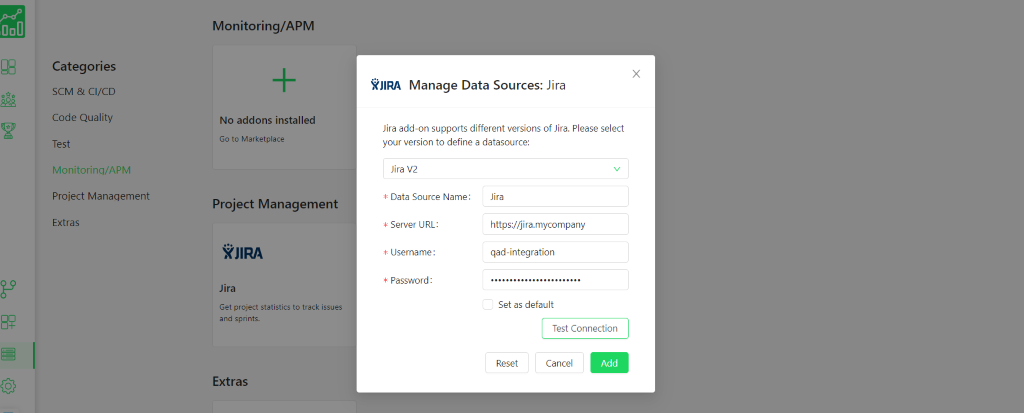Toggle the Set as default checkbox
The height and width of the screenshot is (413, 1024).
point(487,305)
